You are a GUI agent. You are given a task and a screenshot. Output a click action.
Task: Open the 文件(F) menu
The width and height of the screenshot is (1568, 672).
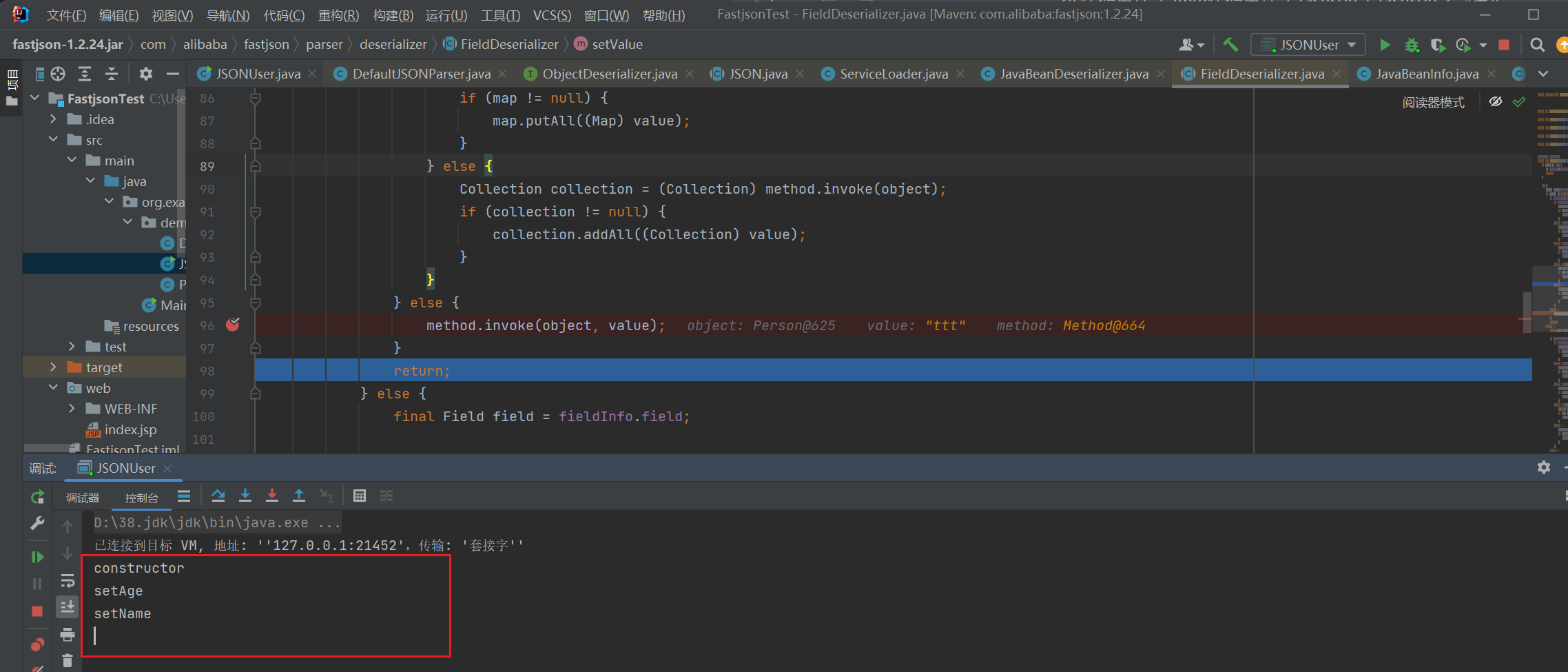[67, 15]
